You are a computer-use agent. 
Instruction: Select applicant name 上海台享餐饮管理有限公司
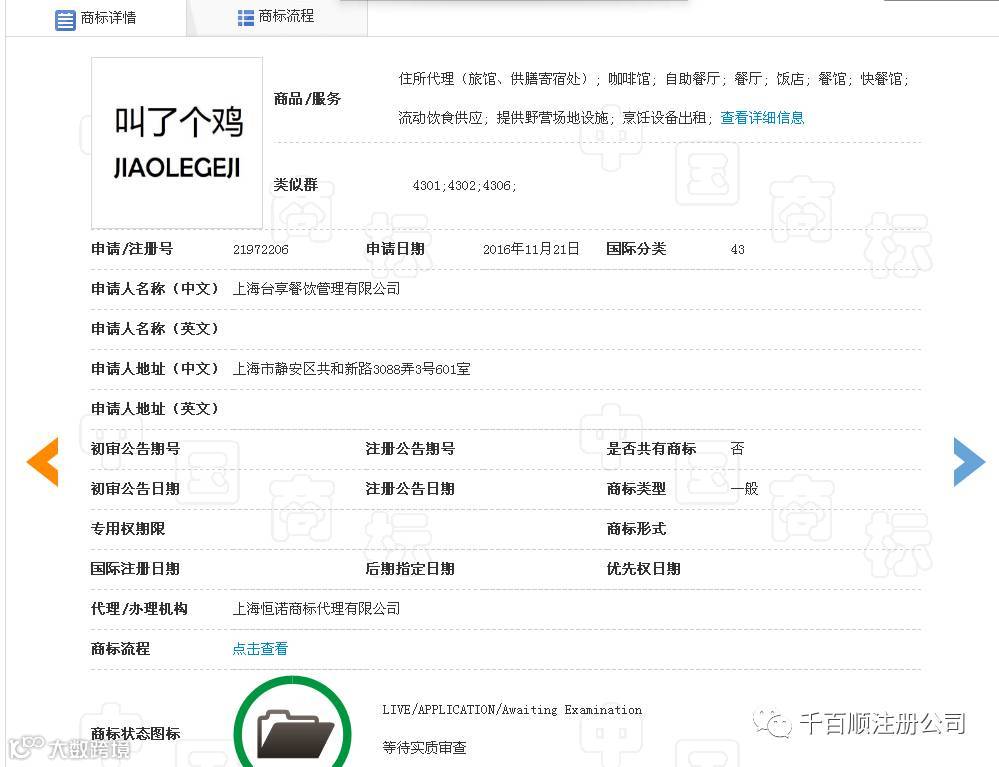point(317,289)
